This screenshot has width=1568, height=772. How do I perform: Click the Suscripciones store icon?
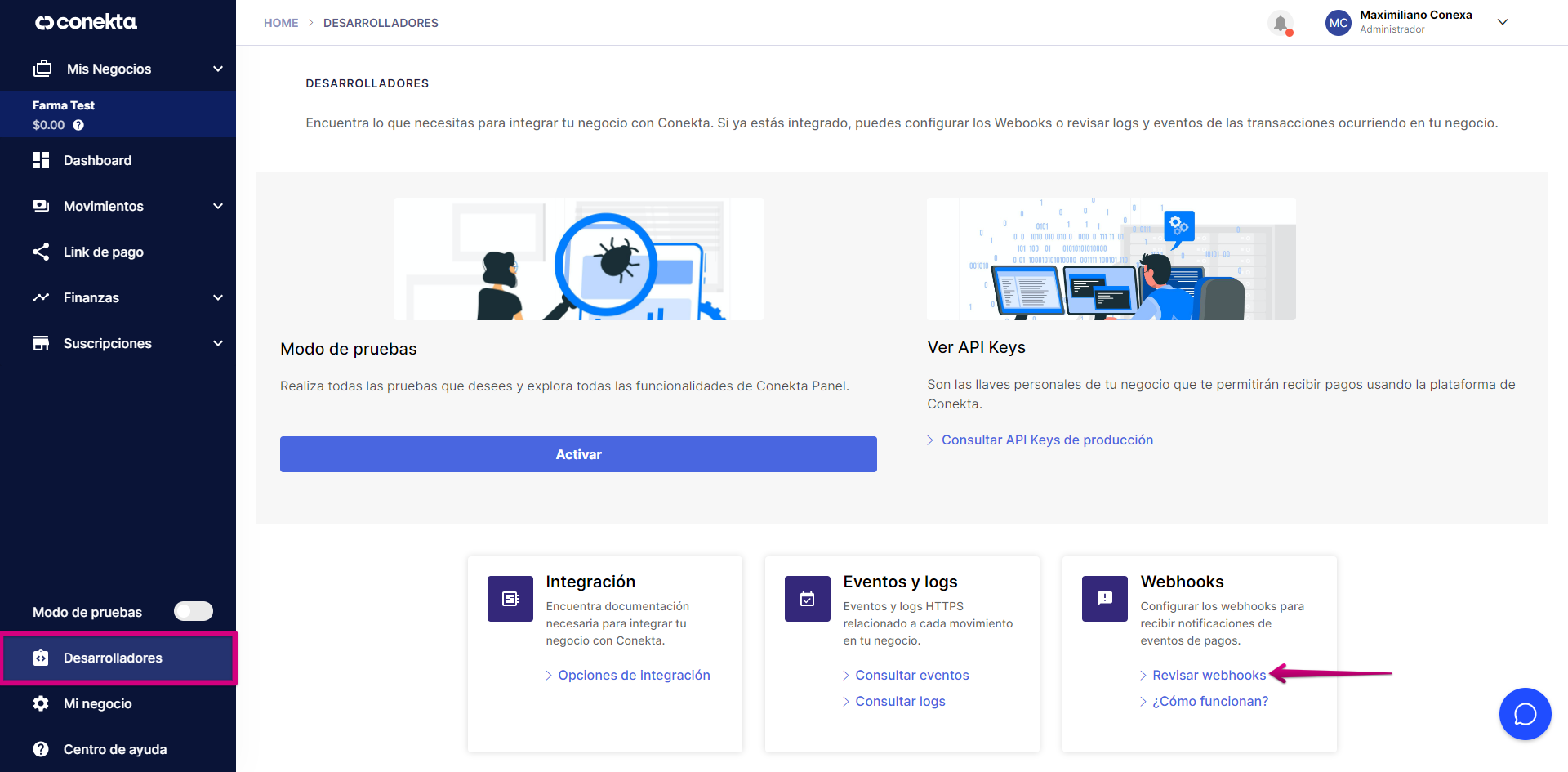point(41,343)
